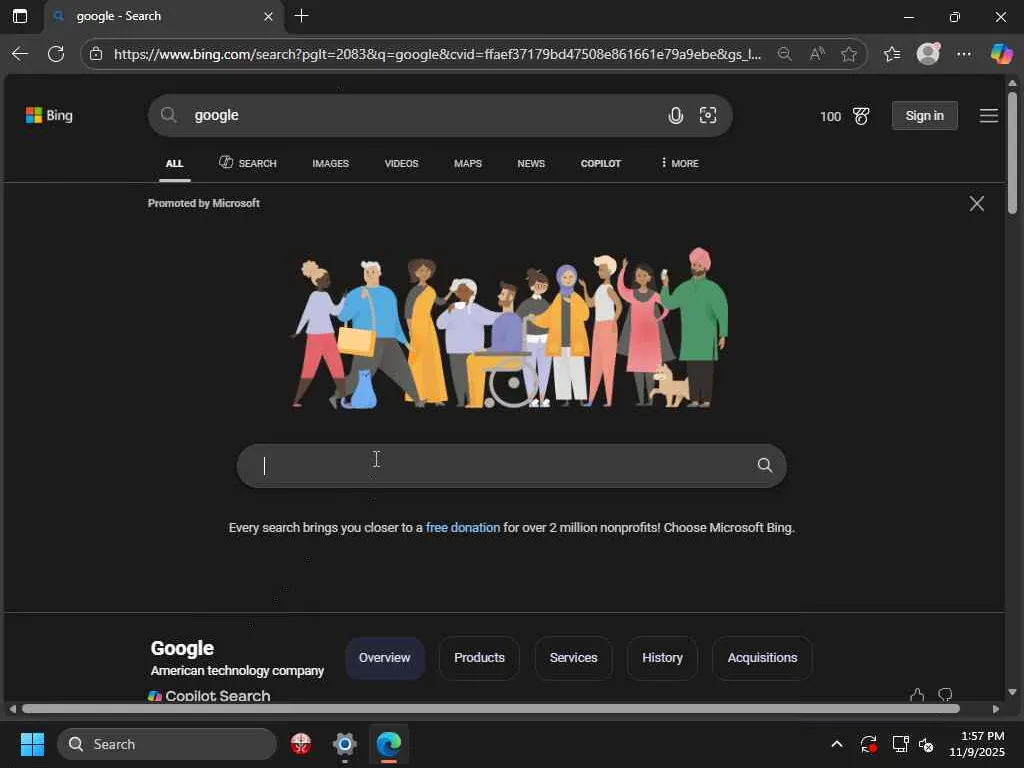The height and width of the screenshot is (768, 1024).
Task: Select the ALL results tab
Action: tap(174, 163)
